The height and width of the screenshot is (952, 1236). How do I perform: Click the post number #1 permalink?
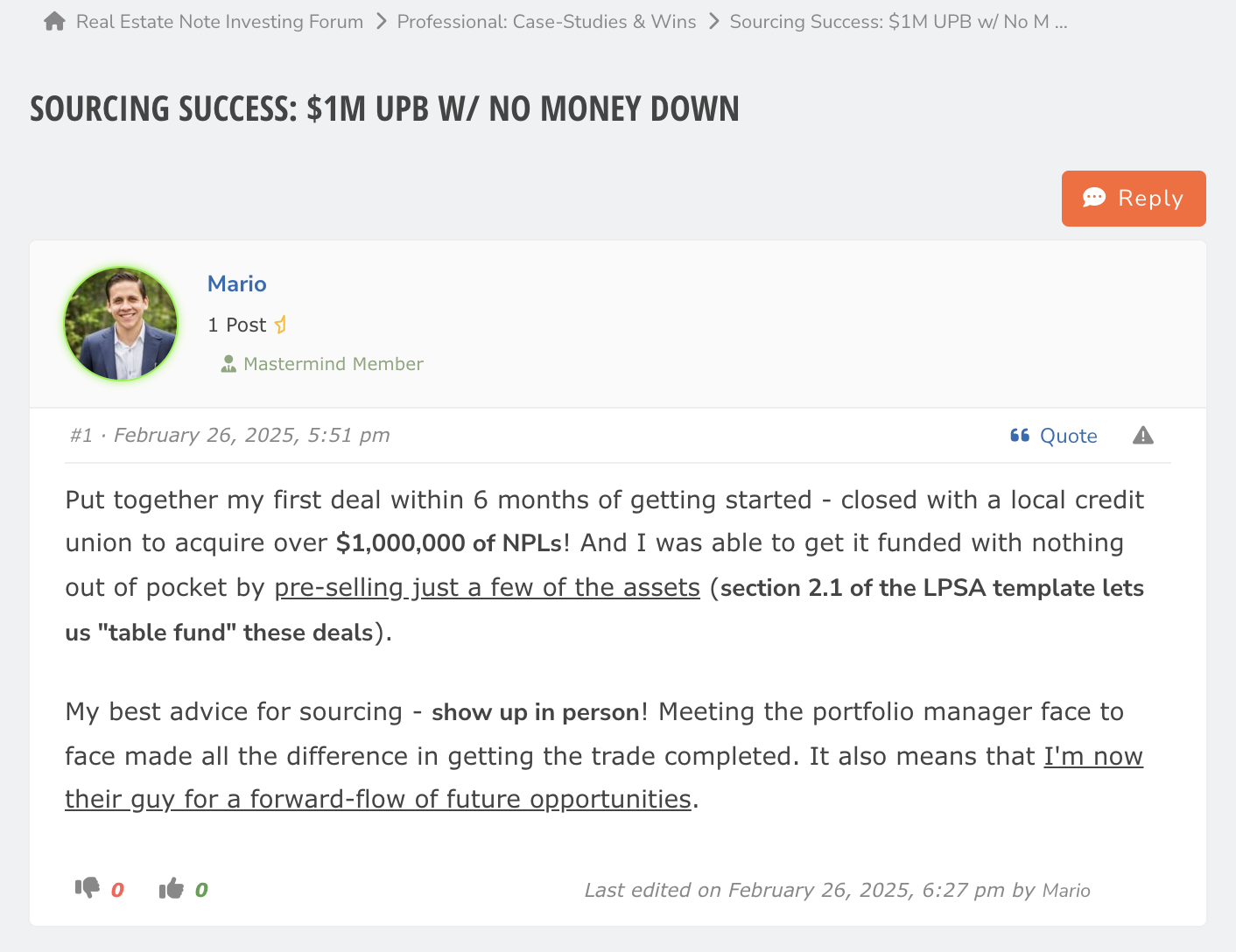81,436
